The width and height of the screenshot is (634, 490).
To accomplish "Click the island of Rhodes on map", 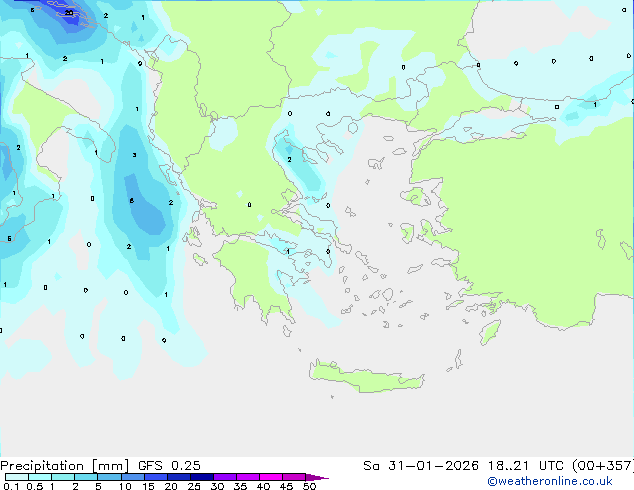I will tap(490, 332).
